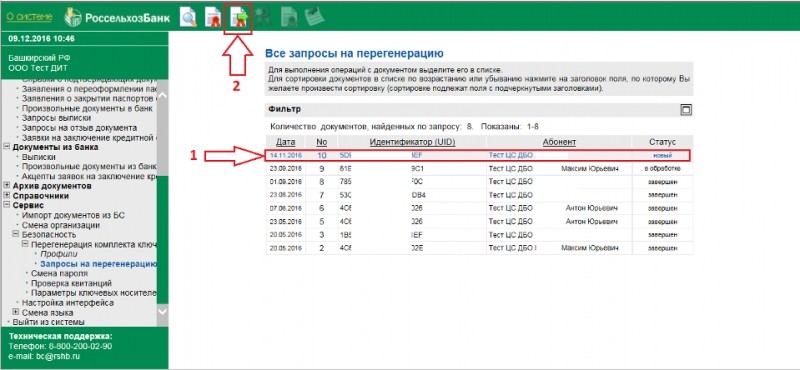The image size is (800, 370).
Task: Click Антон Юрьевич in request No 6
Action: pyautogui.click(x=591, y=208)
